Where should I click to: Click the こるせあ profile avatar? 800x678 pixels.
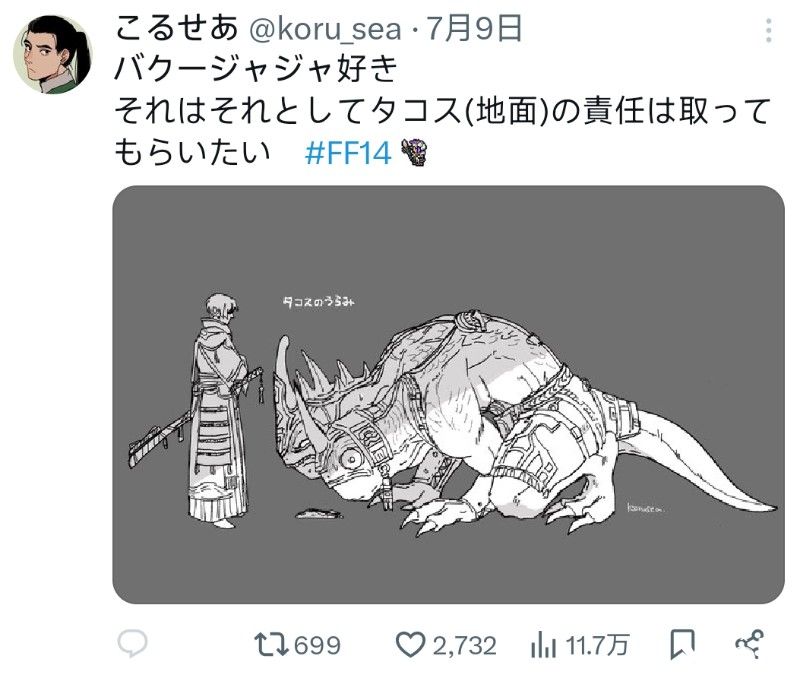tap(52, 55)
